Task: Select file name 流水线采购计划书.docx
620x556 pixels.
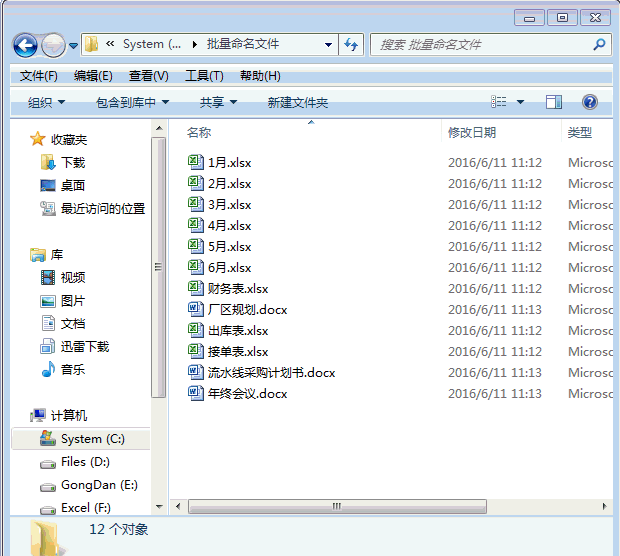Action: pyautogui.click(x=272, y=373)
